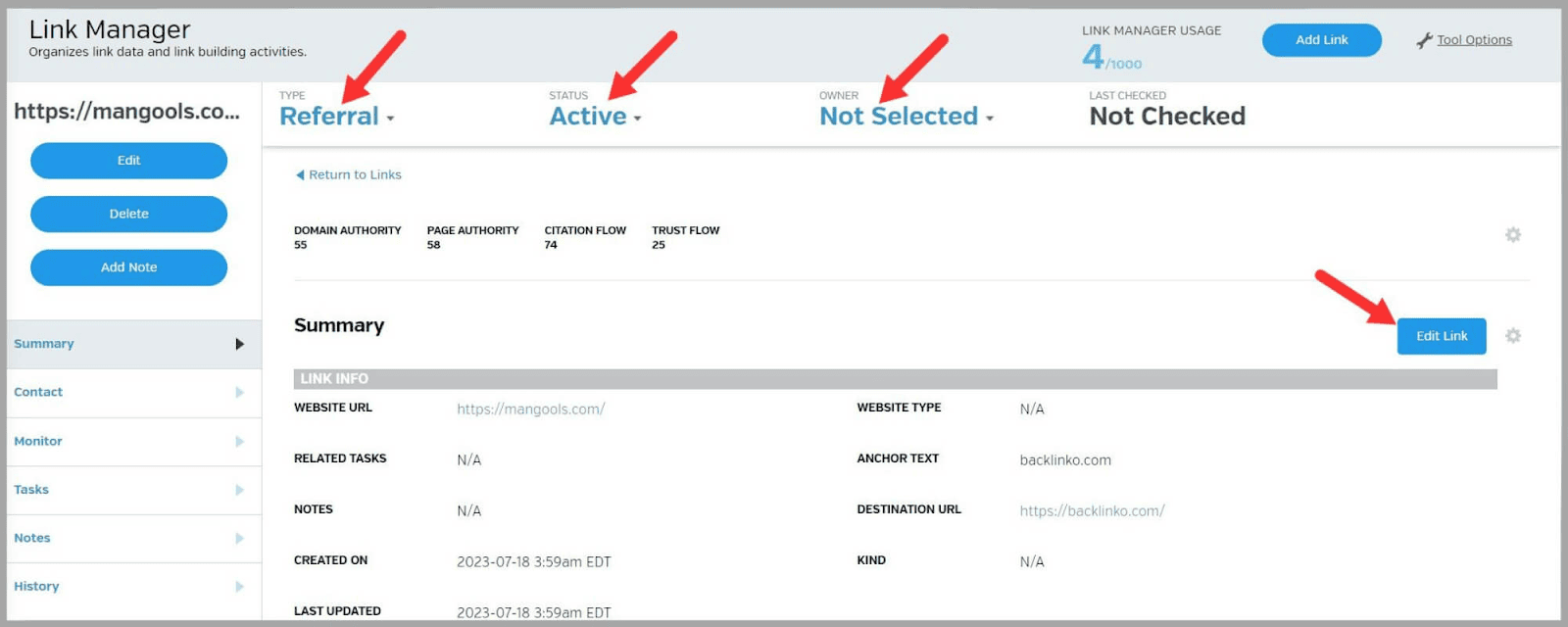1568x627 pixels.
Task: Switch to the Contact sidebar section
Action: tap(38, 392)
